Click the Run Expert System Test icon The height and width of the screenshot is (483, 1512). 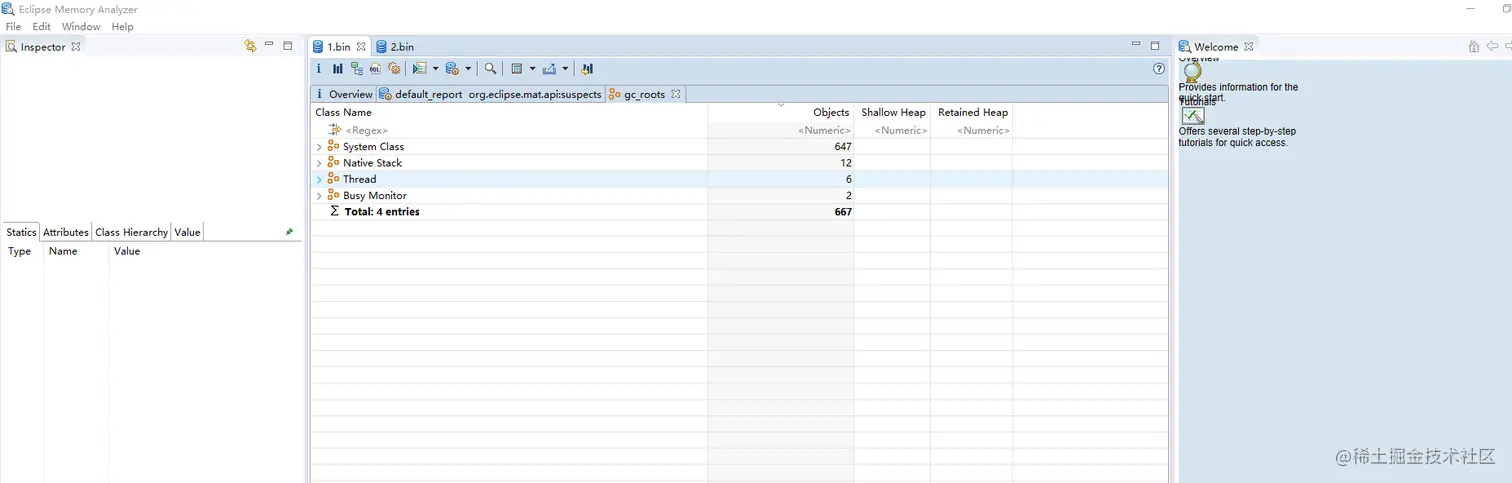pos(420,69)
